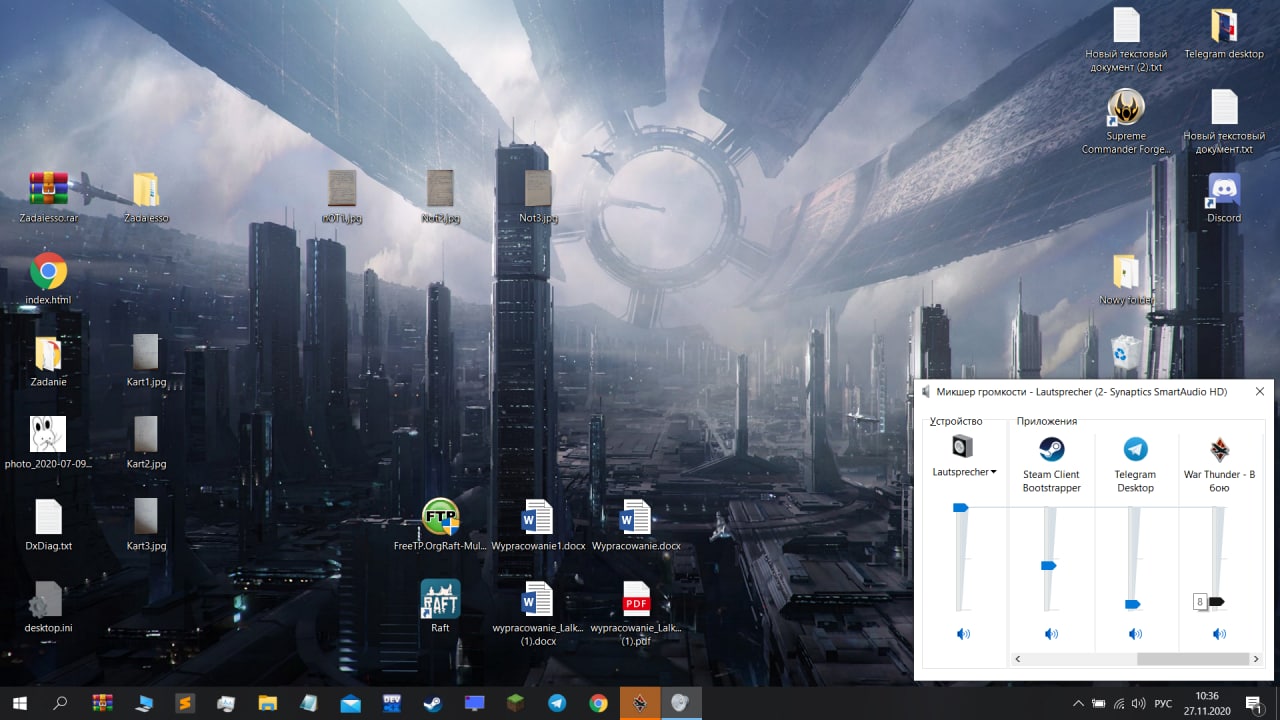Click the speaker device icon in the mixer
Image resolution: width=1280 pixels, height=720 pixels.
coord(962,447)
